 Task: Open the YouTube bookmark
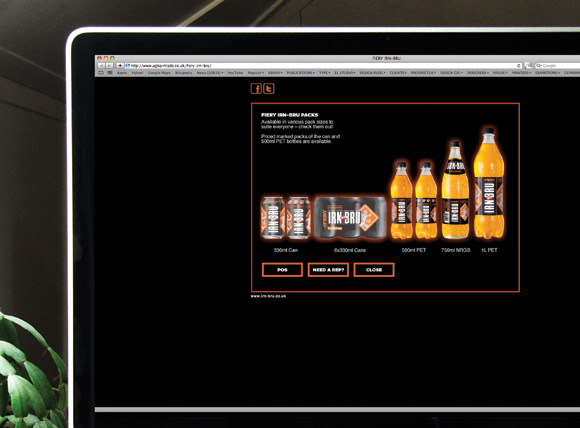point(235,73)
